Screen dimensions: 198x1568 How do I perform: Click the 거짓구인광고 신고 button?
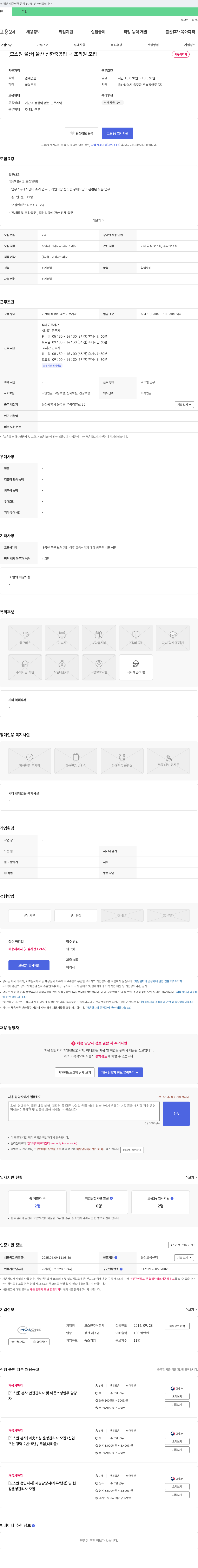click(x=183, y=1245)
